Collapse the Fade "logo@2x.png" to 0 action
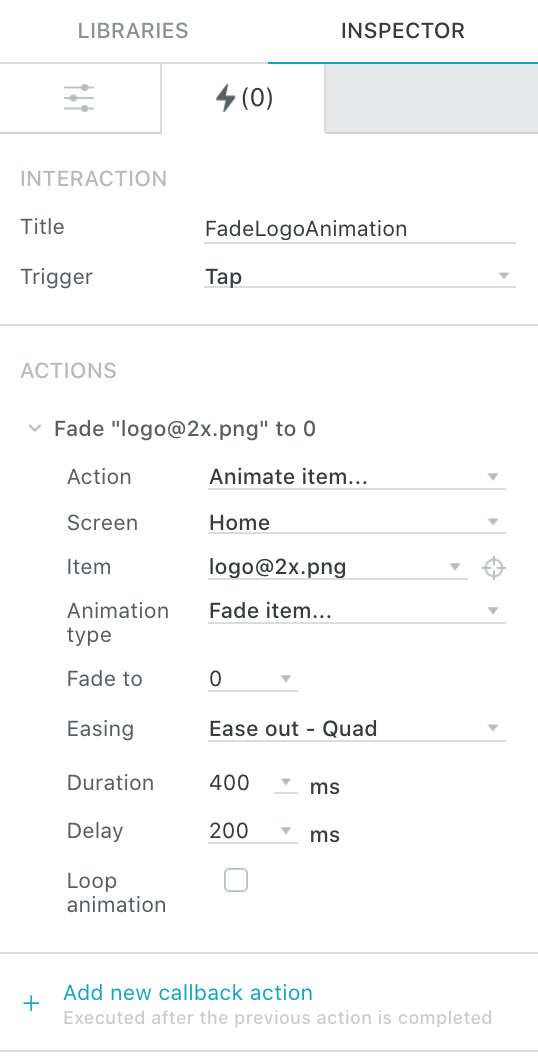Image resolution: width=538 pixels, height=1060 pixels. [34, 429]
